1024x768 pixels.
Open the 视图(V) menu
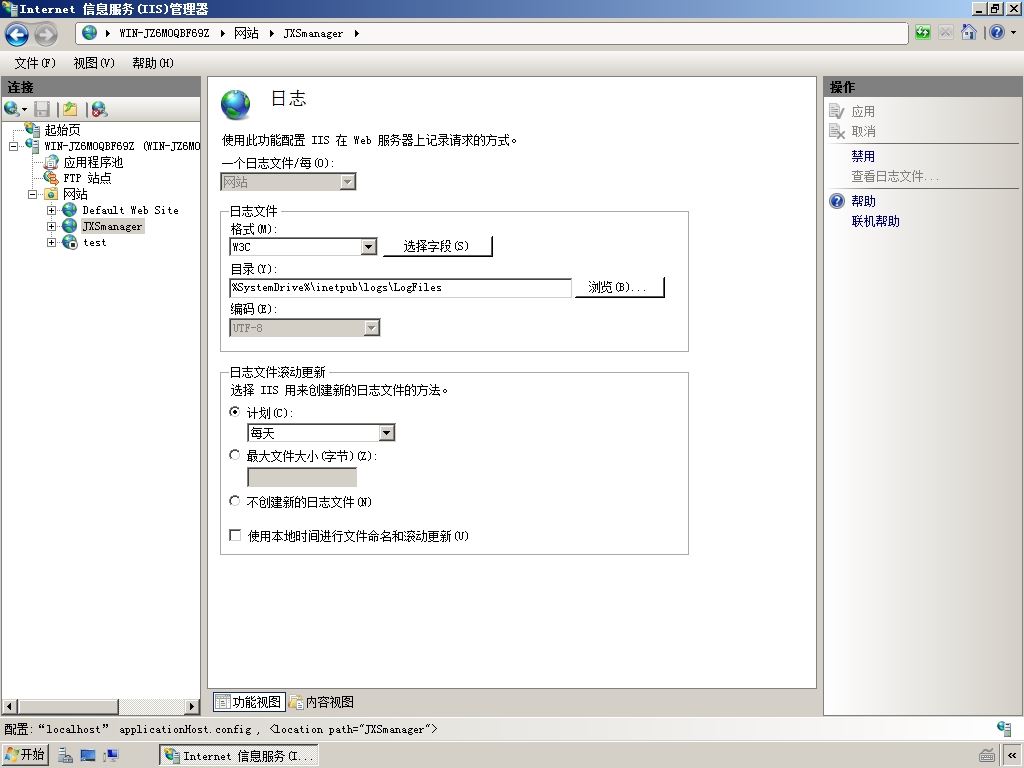tap(94, 63)
